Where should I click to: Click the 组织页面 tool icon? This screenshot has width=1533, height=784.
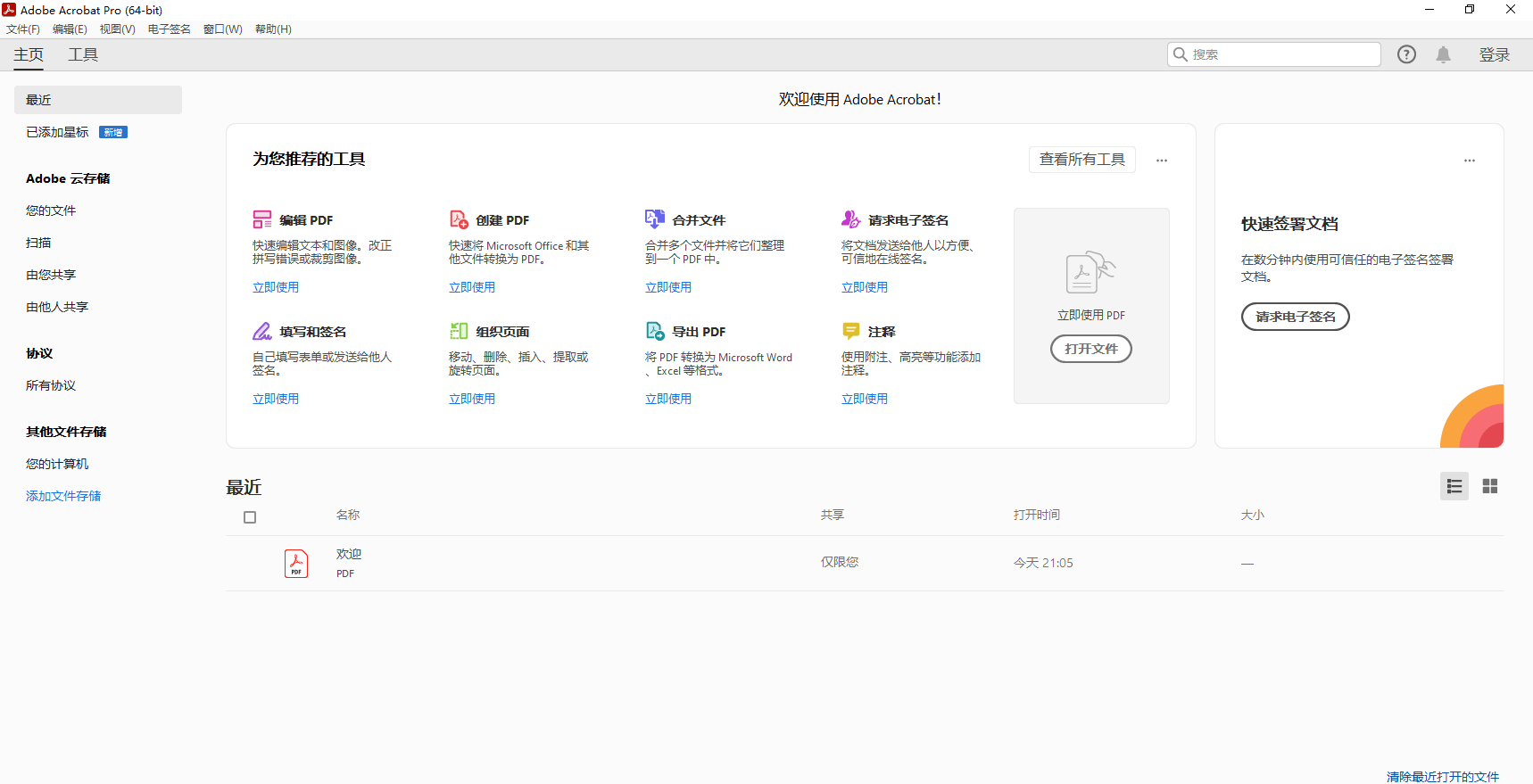[x=459, y=331]
